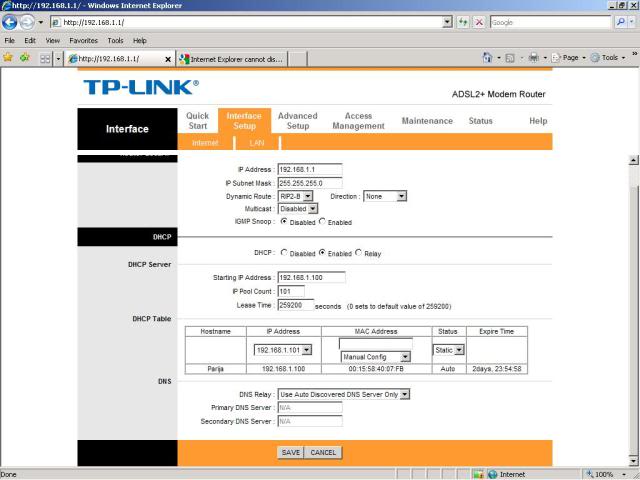Open the router Status section
The image size is (640, 480).
coord(480,121)
